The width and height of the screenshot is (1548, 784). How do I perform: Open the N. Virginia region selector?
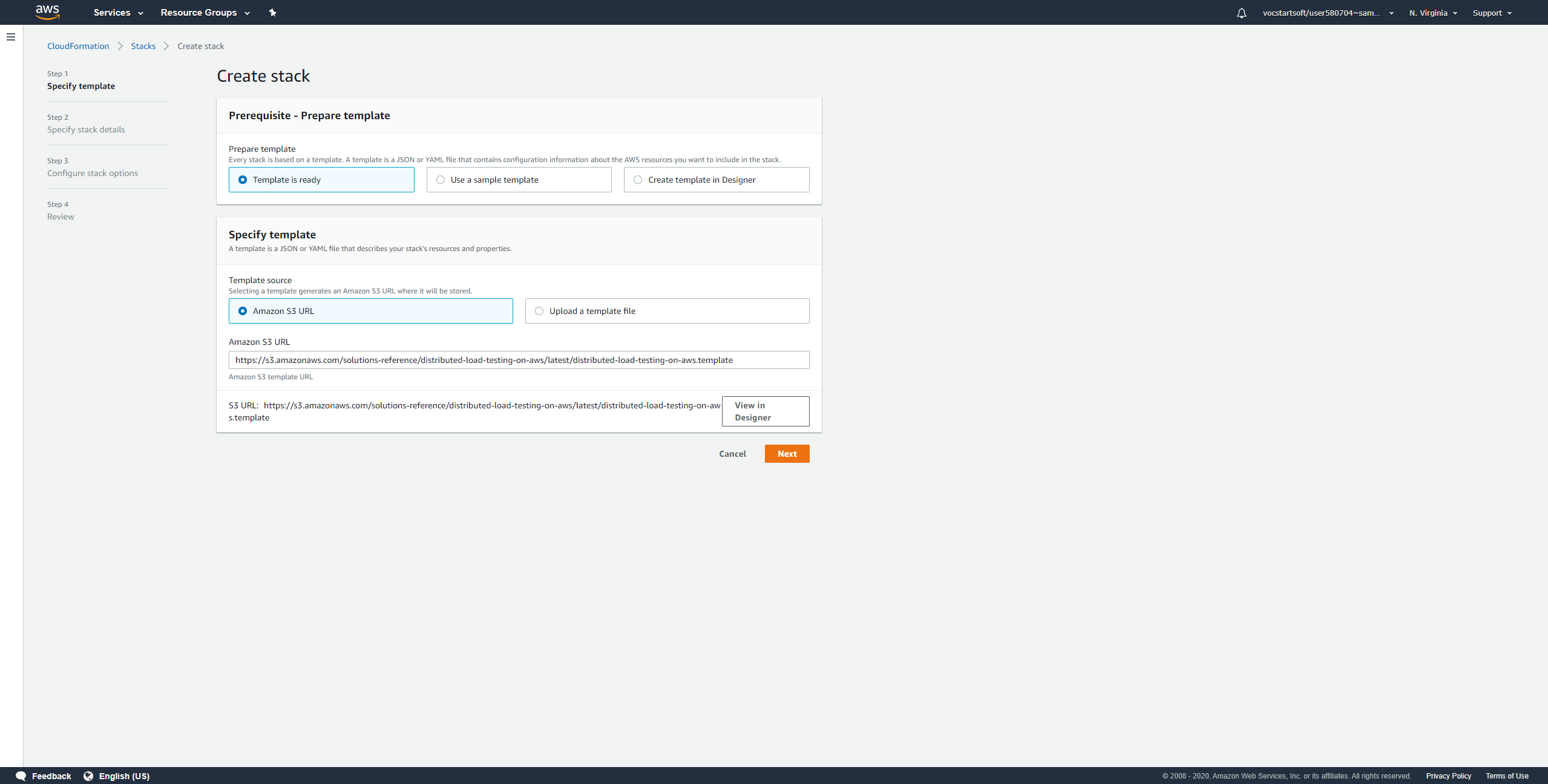[x=1433, y=13]
